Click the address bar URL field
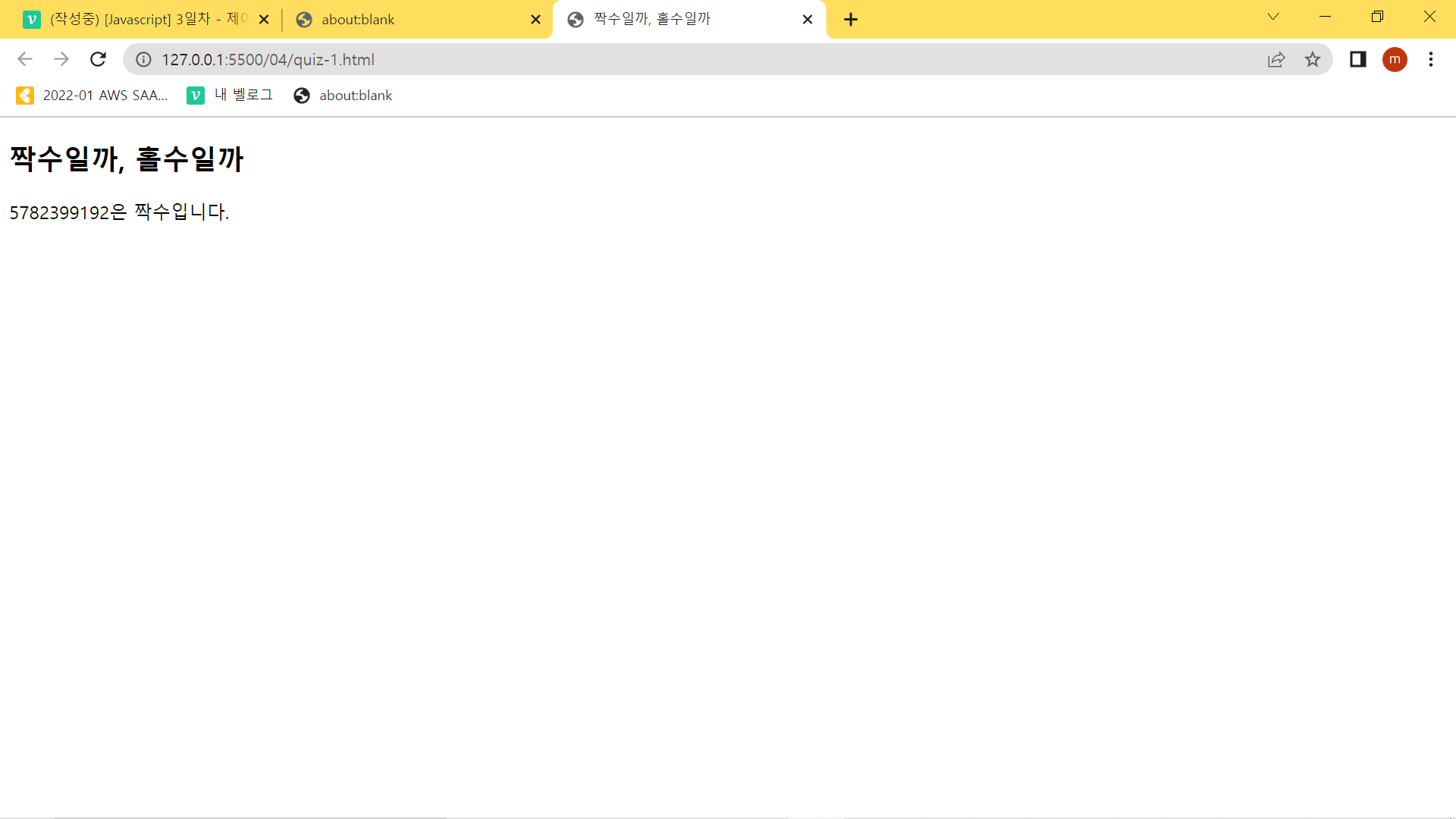This screenshot has width=1456, height=819. tap(682, 59)
